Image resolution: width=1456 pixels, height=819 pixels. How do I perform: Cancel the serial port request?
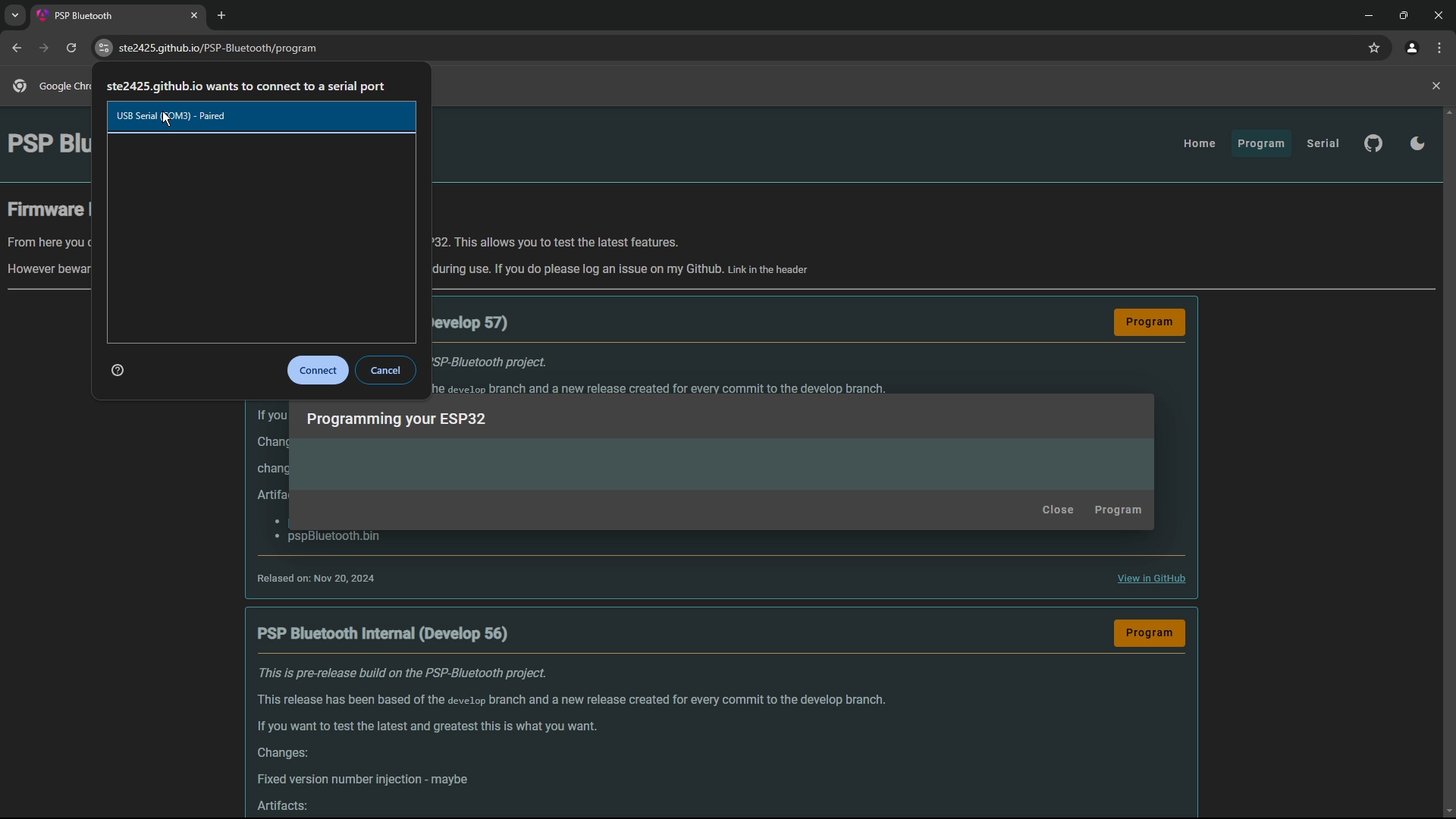pyautogui.click(x=385, y=370)
